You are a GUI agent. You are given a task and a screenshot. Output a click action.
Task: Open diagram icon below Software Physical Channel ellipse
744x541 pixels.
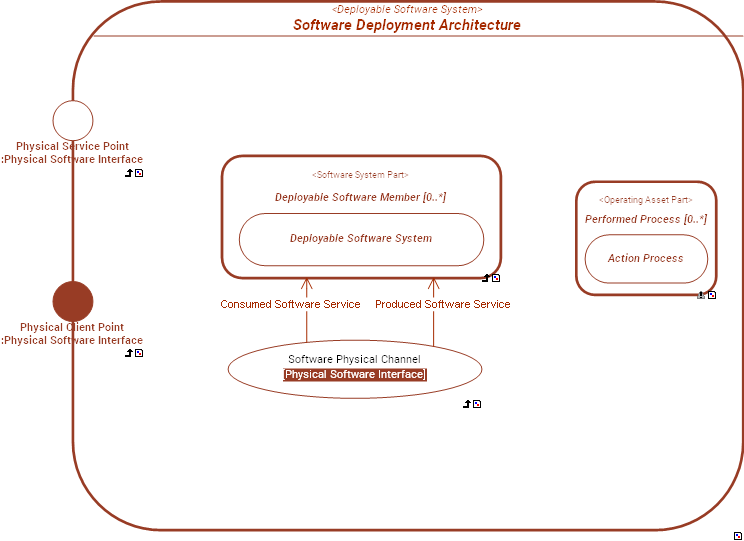pos(477,404)
